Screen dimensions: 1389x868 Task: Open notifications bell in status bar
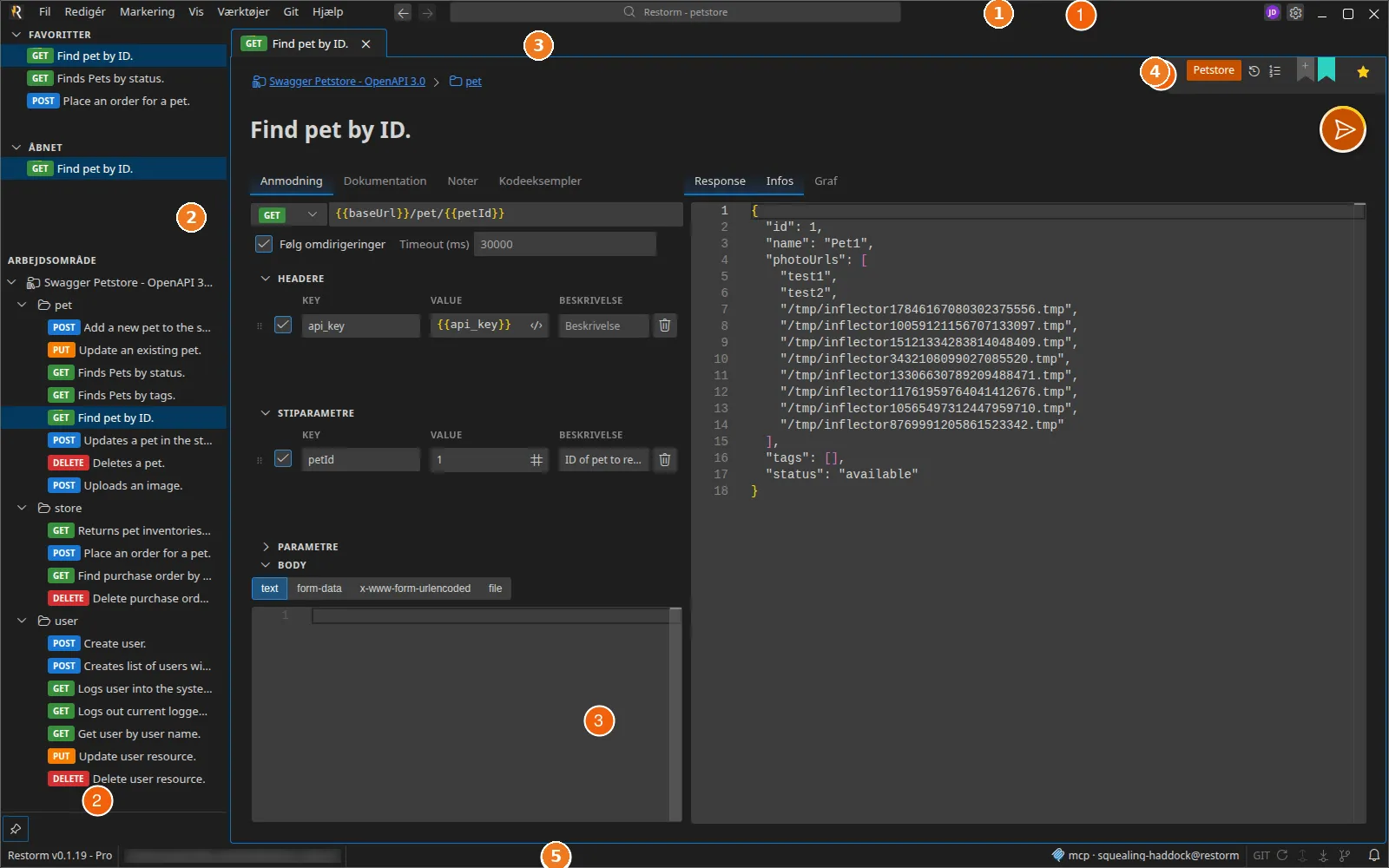tap(1374, 855)
